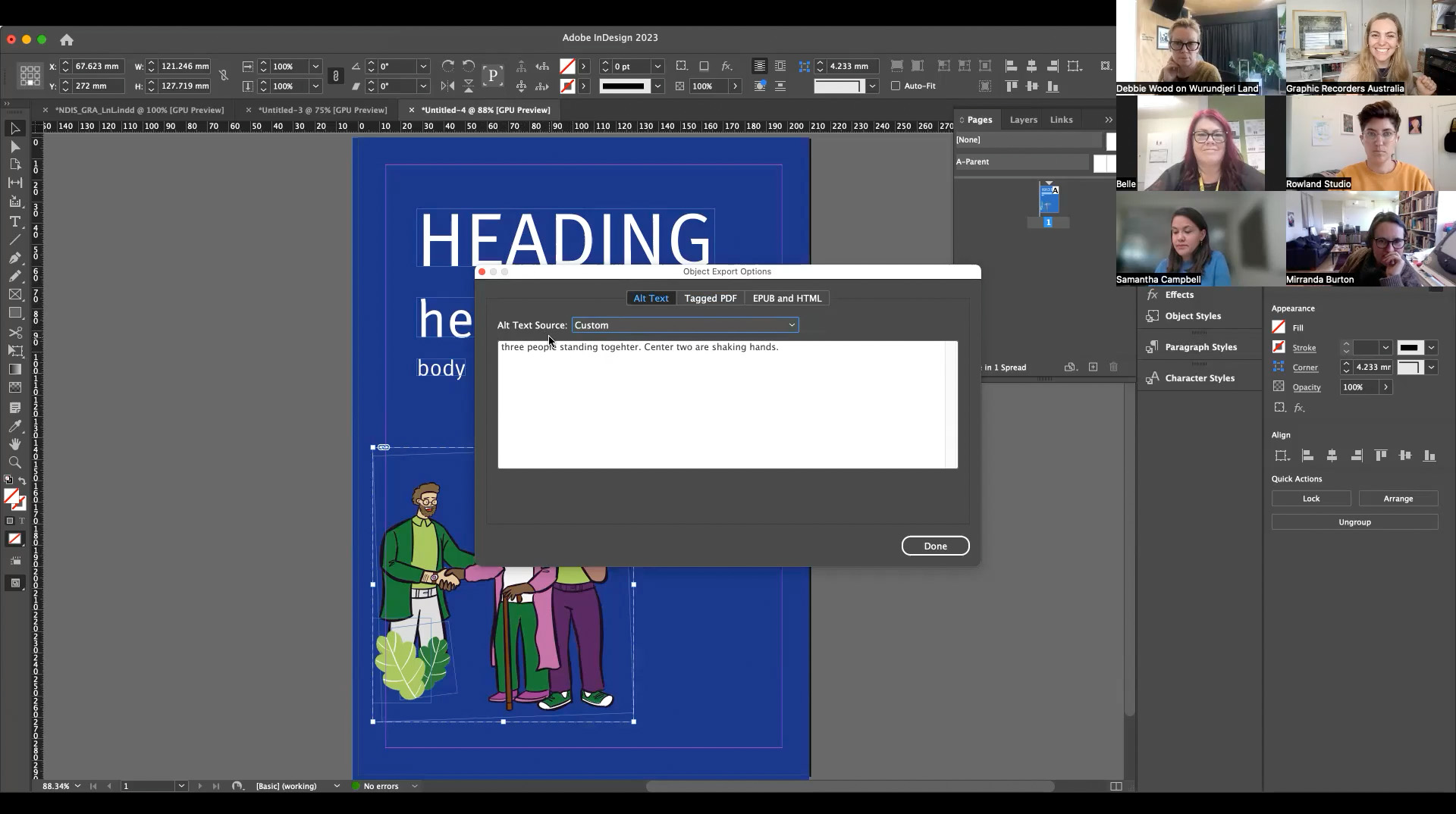Switch to the Tagged PDF tab
The width and height of the screenshot is (1456, 814).
(710, 298)
